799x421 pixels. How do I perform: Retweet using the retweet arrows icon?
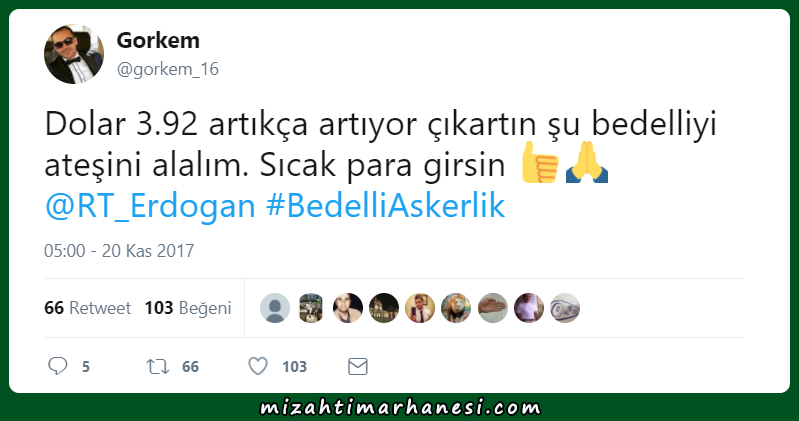[157, 366]
